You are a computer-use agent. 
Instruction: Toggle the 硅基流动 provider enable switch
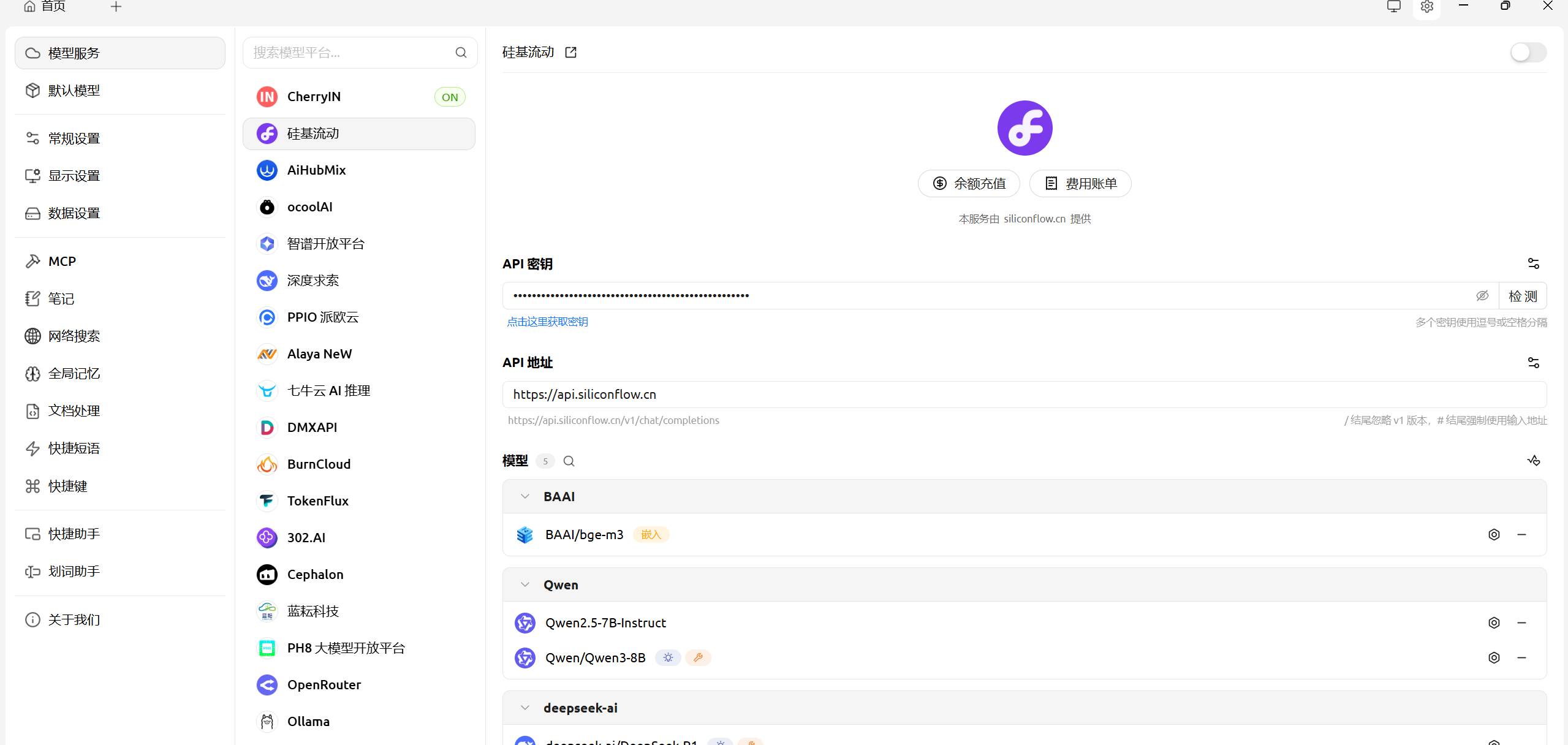[1528, 53]
